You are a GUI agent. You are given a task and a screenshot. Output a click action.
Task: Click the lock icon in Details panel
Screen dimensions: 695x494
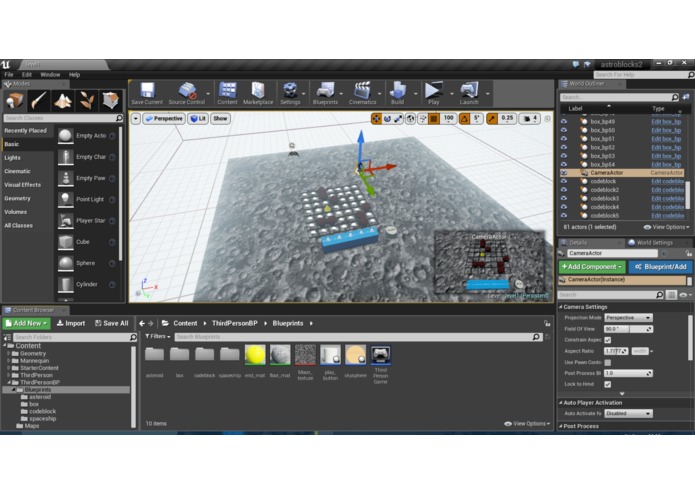tap(688, 253)
